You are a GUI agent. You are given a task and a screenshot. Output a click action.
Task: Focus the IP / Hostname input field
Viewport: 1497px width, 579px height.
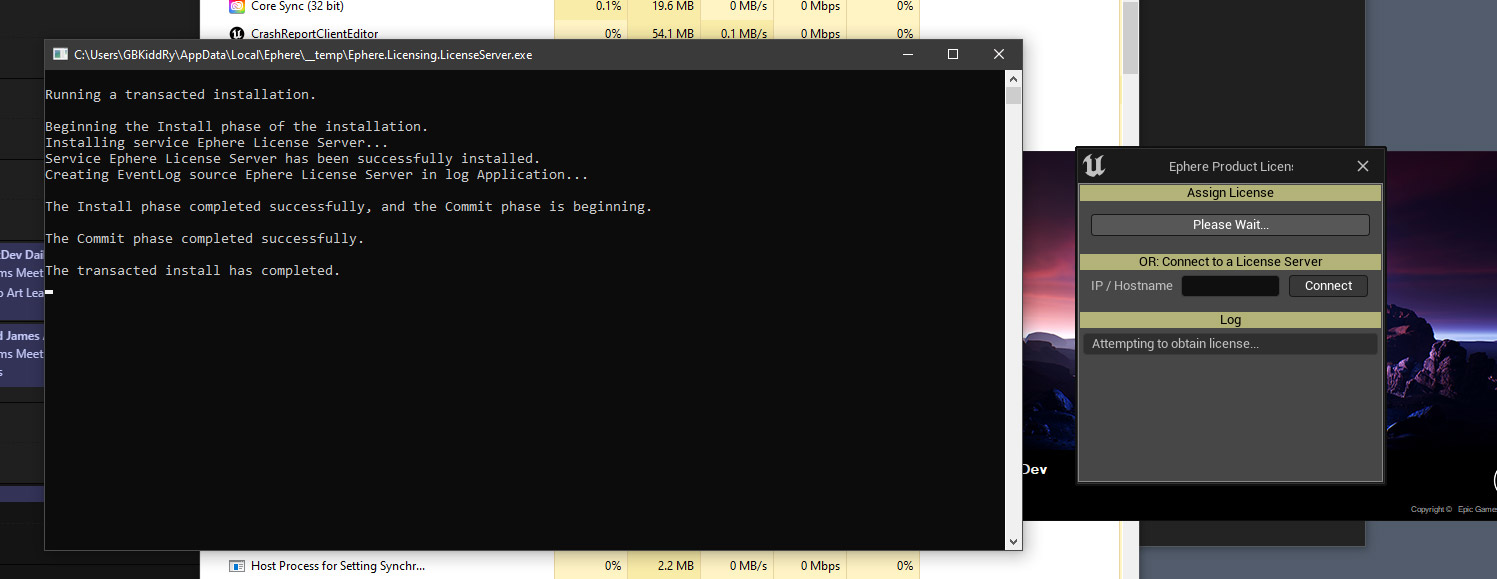1229,286
